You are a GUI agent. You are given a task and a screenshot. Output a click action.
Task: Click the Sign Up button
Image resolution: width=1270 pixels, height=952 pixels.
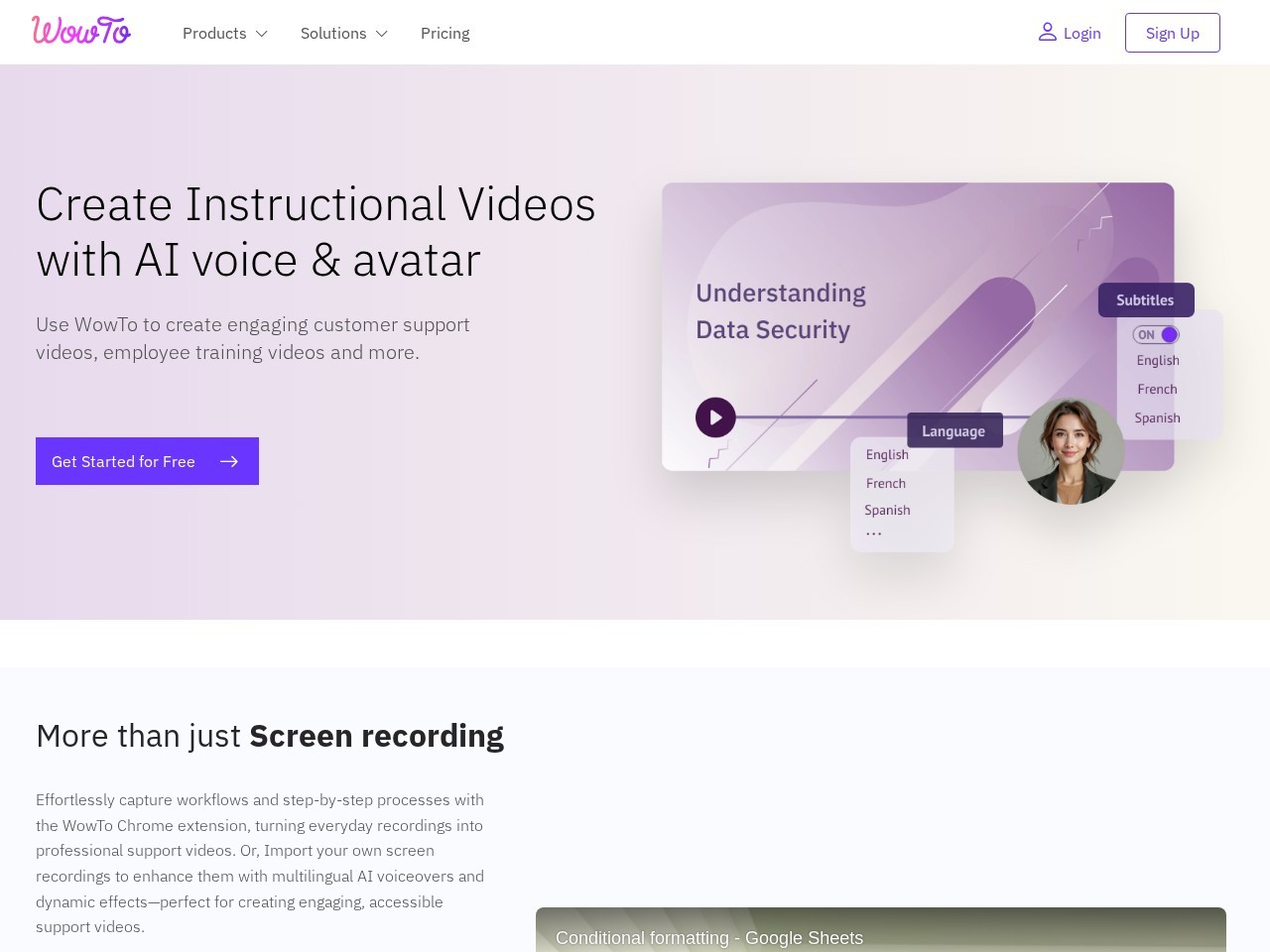(1173, 33)
